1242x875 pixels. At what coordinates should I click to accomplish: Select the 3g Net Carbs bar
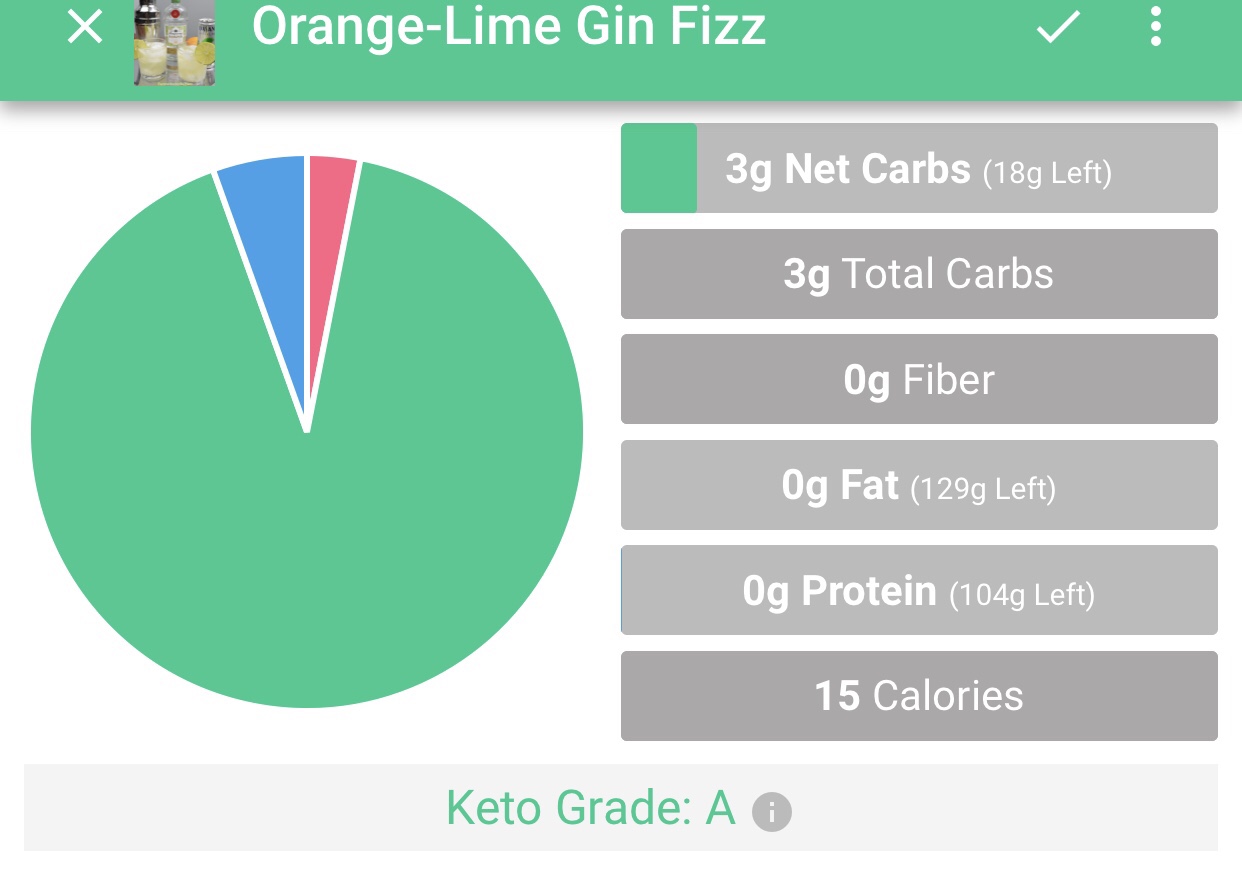tap(918, 168)
